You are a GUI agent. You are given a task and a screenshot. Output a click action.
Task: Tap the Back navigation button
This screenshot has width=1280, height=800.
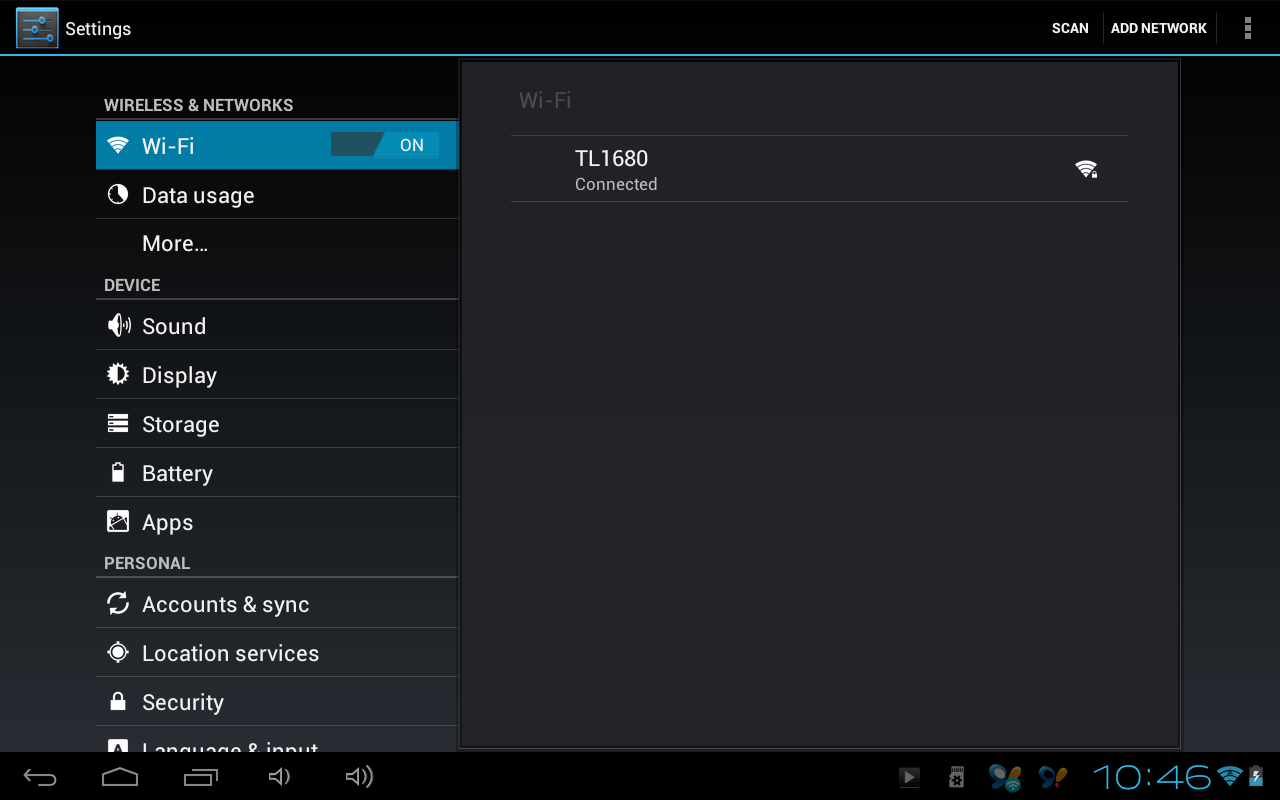tap(40, 777)
